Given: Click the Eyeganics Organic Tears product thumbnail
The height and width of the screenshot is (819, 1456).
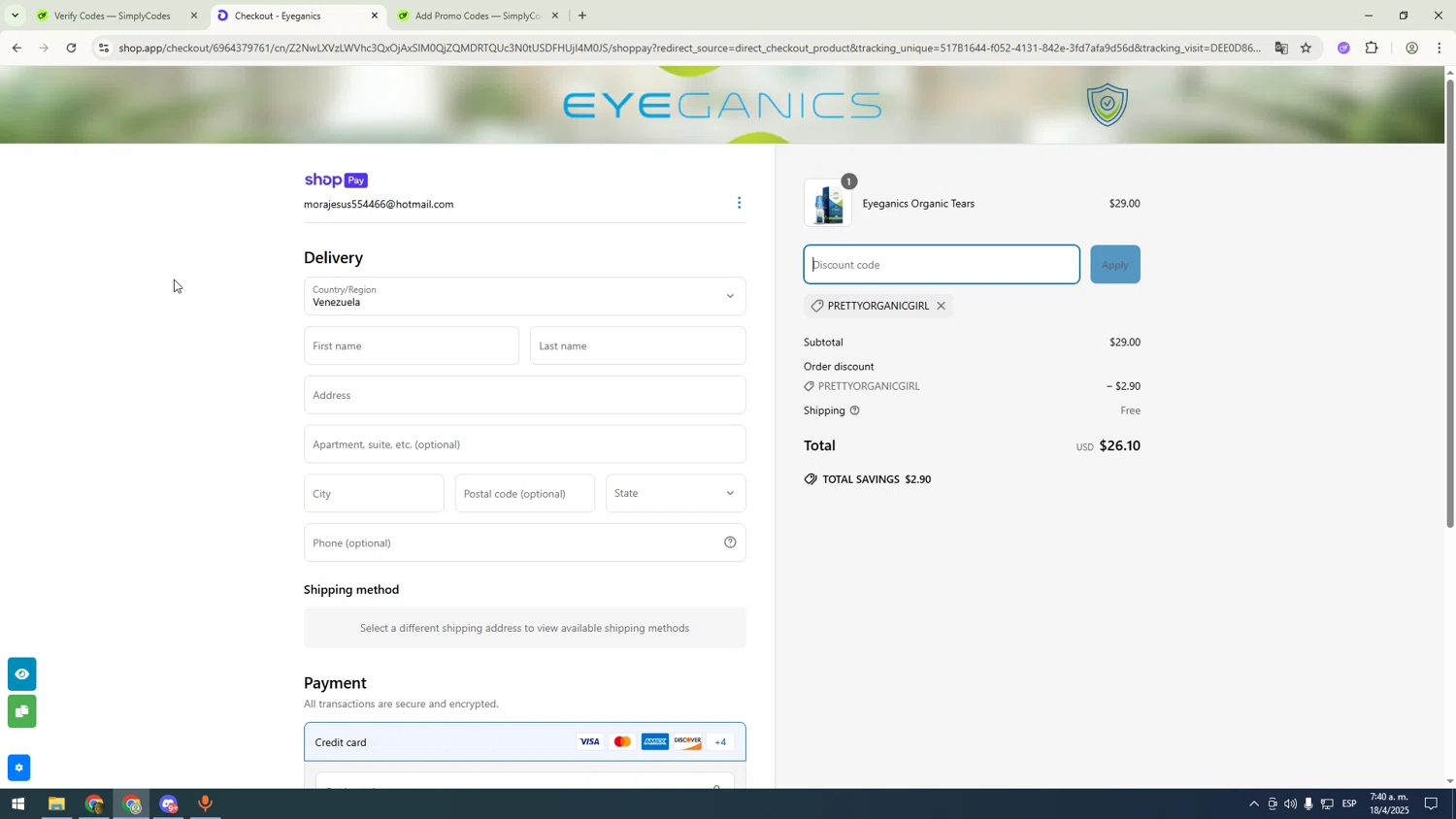Looking at the screenshot, I should [x=829, y=203].
